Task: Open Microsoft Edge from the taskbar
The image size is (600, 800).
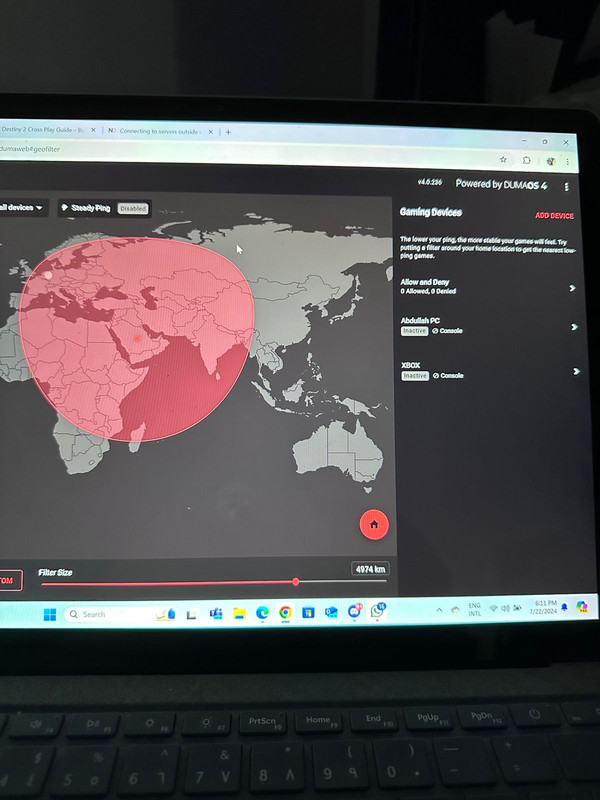Action: 262,613
